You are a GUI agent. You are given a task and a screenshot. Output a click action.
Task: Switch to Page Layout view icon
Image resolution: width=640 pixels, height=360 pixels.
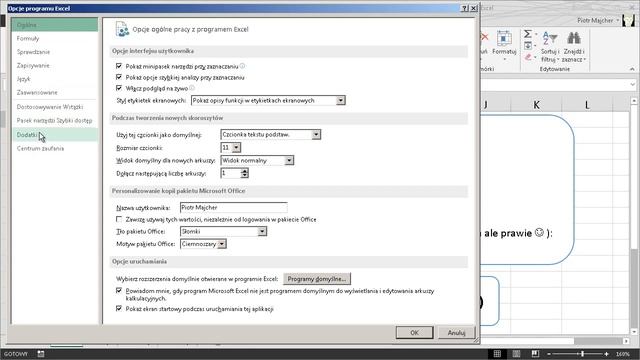pos(516,354)
